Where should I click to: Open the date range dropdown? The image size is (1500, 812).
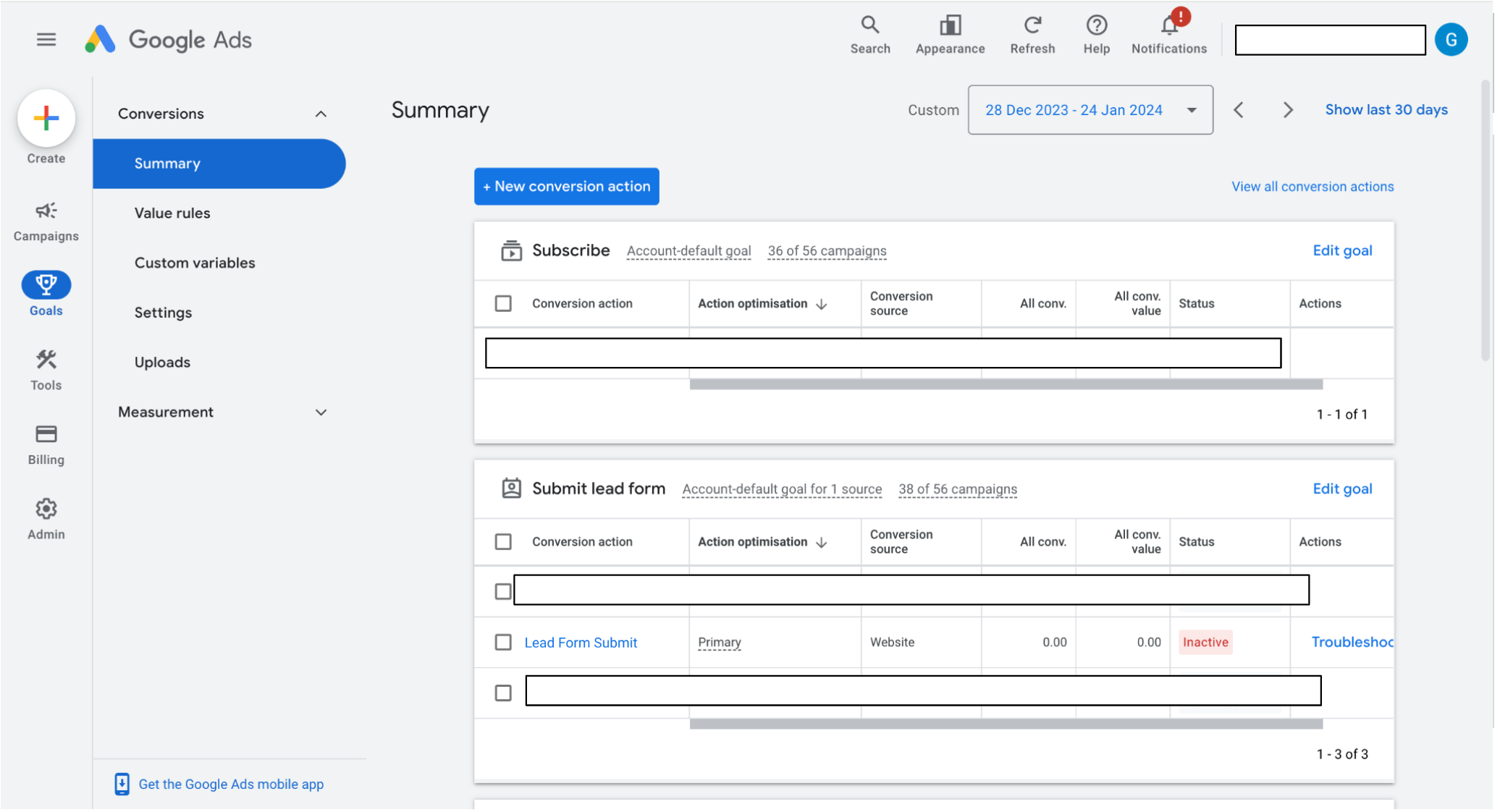tap(1090, 110)
